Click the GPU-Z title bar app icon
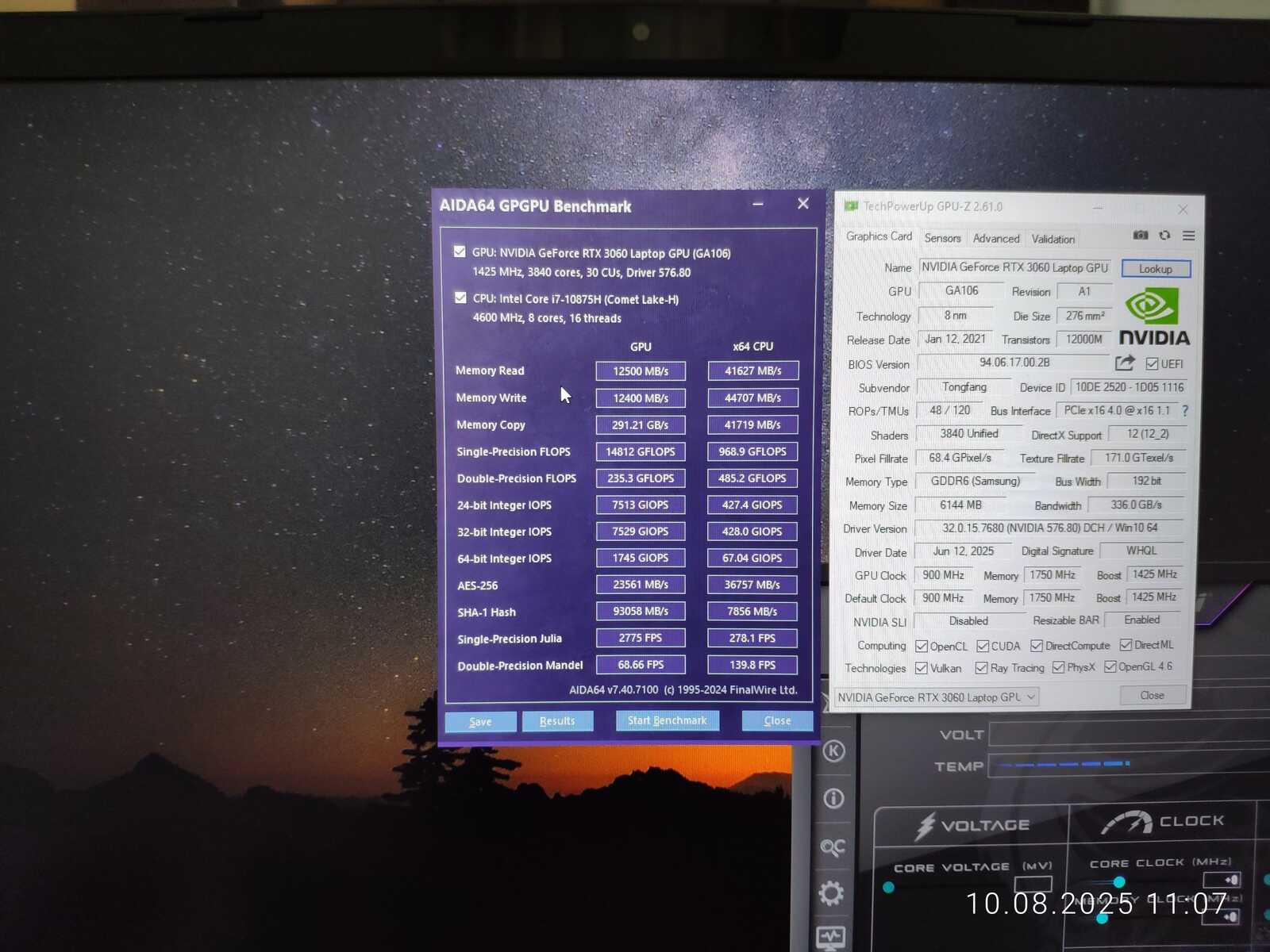1270x952 pixels. point(851,206)
